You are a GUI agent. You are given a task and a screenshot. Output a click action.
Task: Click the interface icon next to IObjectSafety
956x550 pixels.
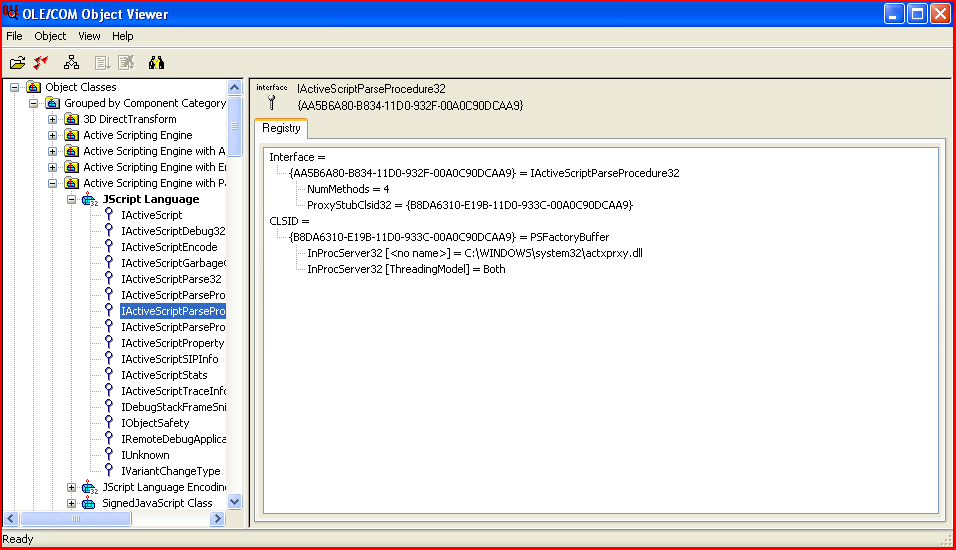coord(109,422)
